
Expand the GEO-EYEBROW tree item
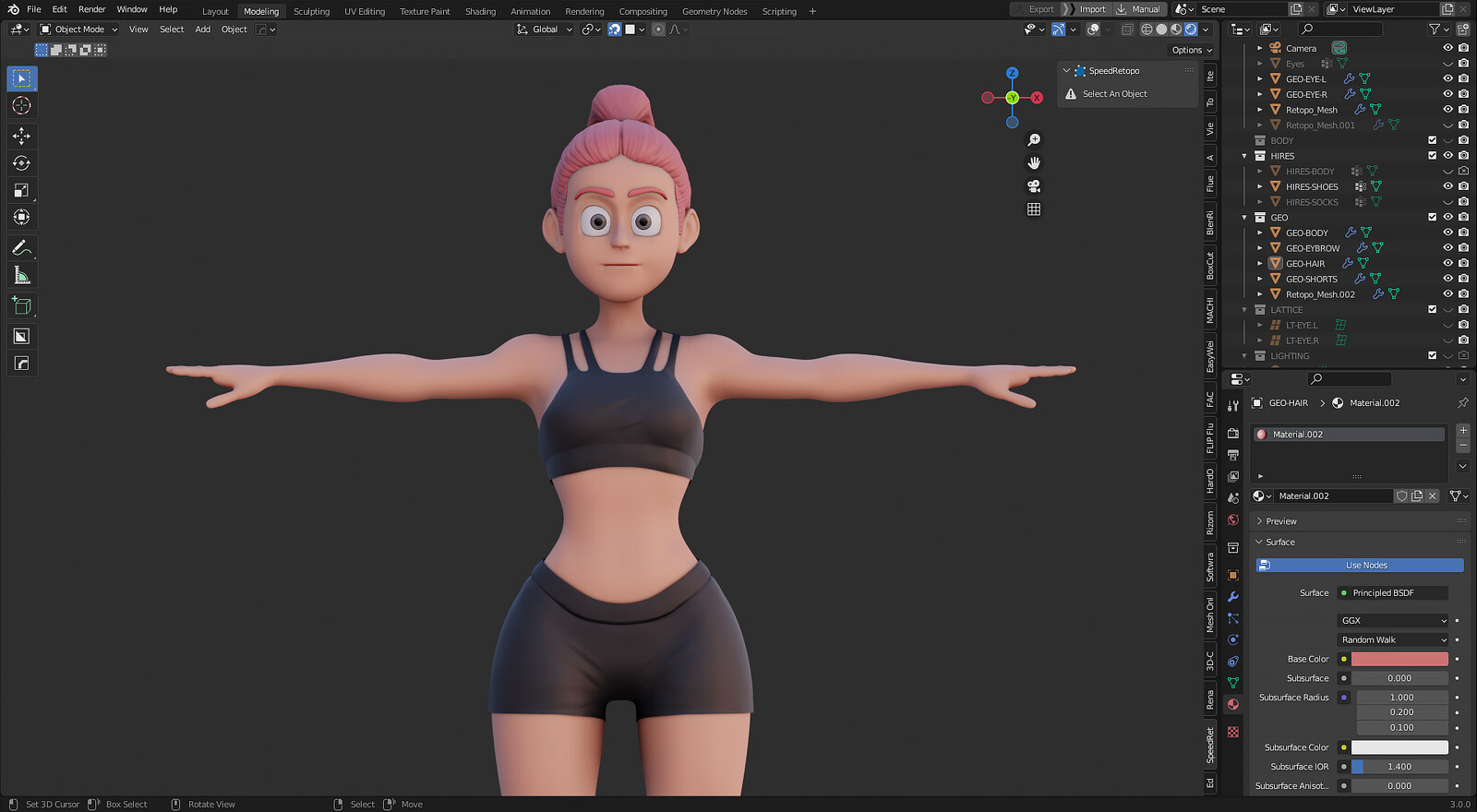coord(1260,248)
